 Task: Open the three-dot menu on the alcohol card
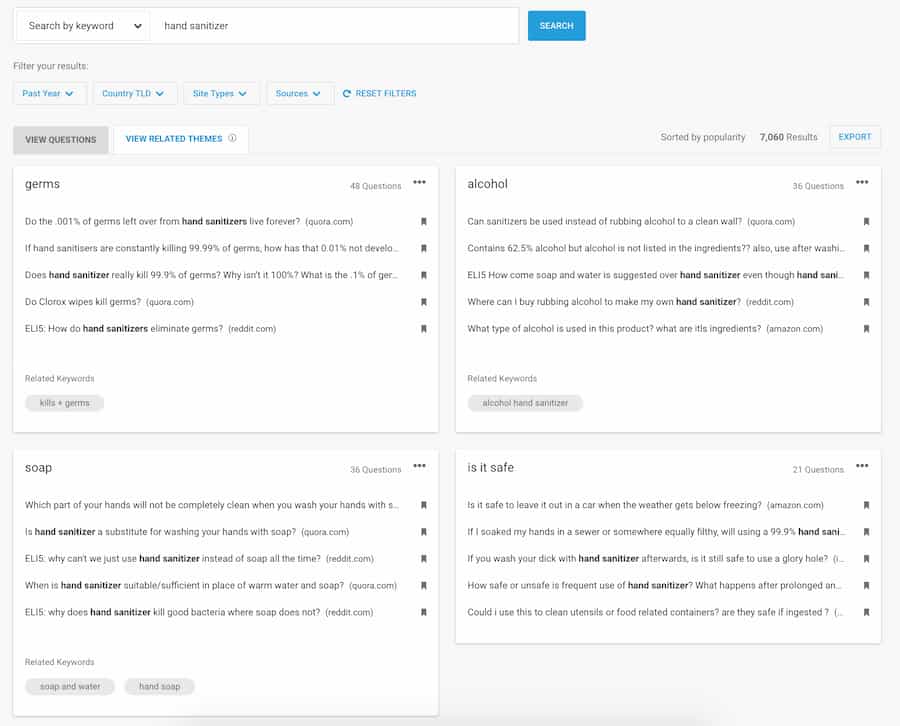(x=862, y=184)
